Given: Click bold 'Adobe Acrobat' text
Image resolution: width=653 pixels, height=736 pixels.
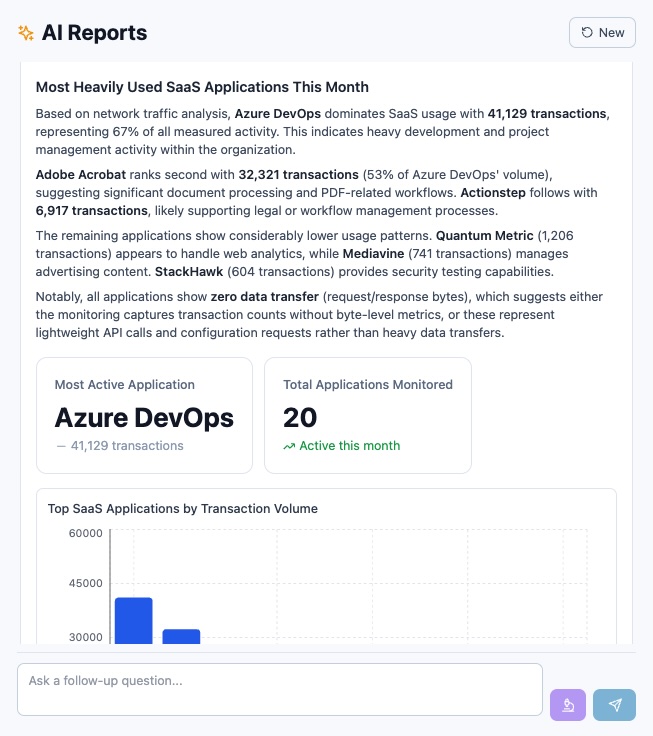Looking at the screenshot, I should pyautogui.click(x=81, y=175).
